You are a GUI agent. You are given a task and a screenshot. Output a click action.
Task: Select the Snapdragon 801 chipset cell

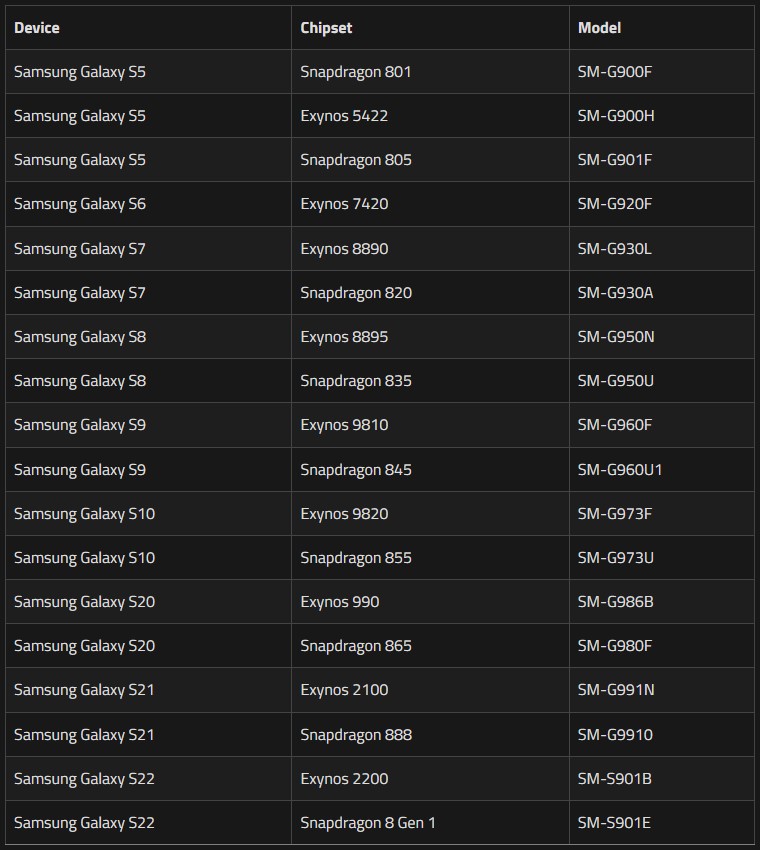[x=356, y=72]
